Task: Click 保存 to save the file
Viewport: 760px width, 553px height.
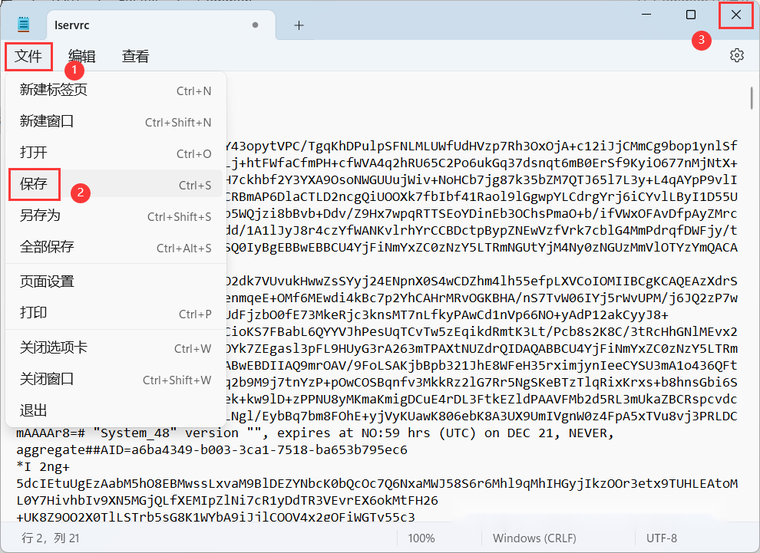Action: tap(116, 184)
